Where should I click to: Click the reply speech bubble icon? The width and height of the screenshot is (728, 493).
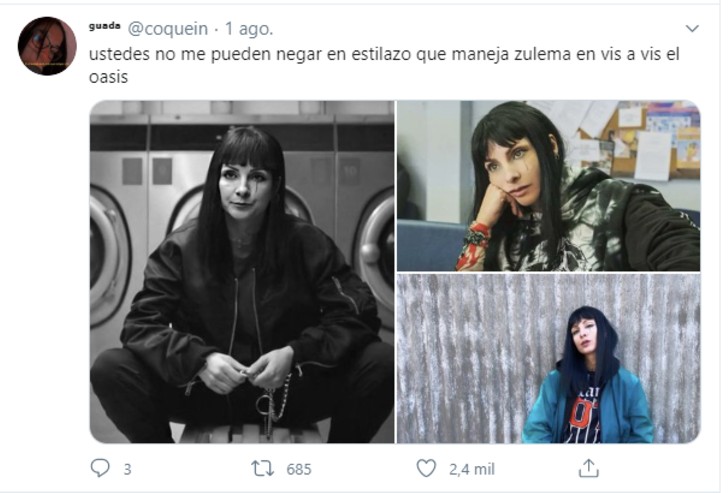100,468
